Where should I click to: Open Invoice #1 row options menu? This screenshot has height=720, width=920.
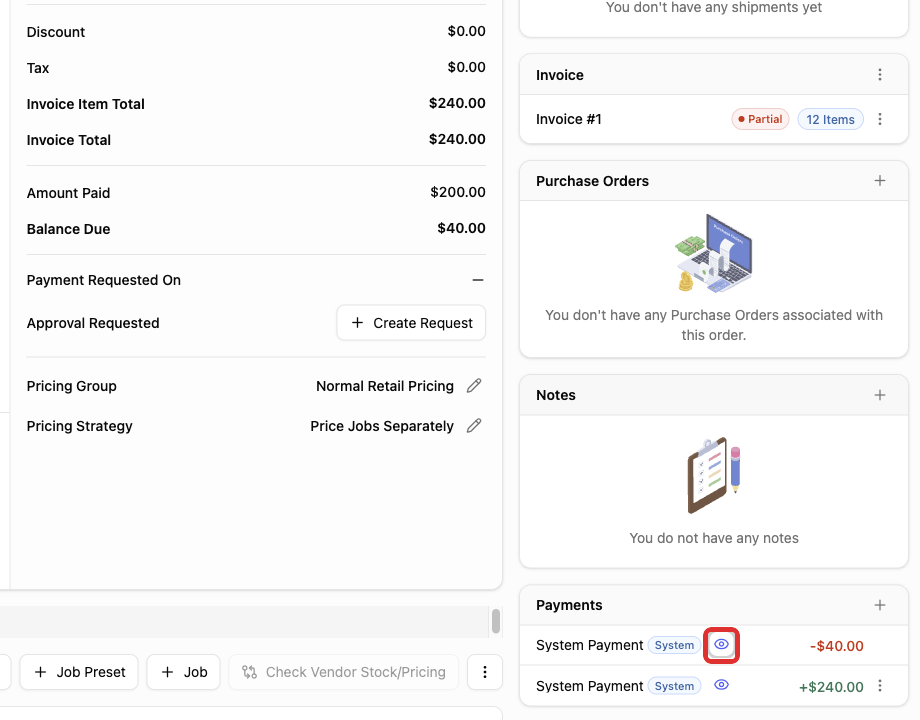(880, 119)
